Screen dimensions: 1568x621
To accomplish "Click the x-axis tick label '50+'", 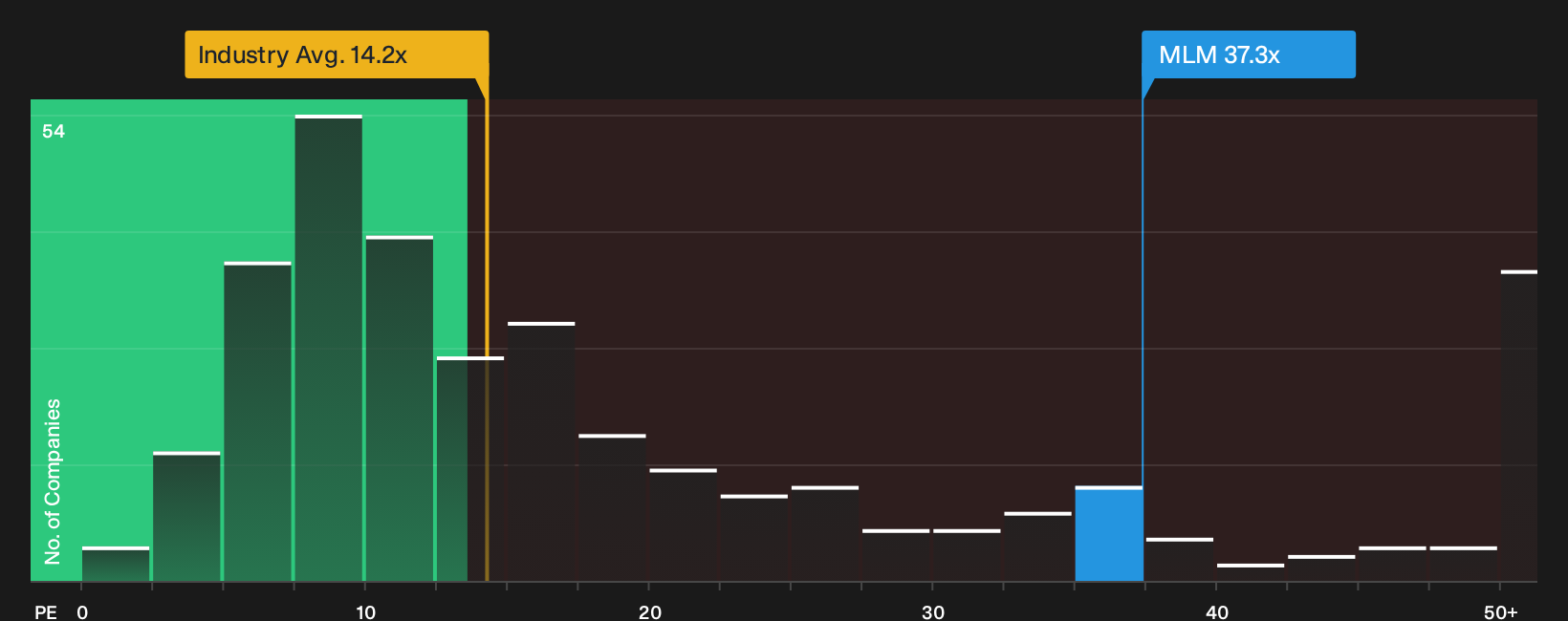I will pos(1501,612).
